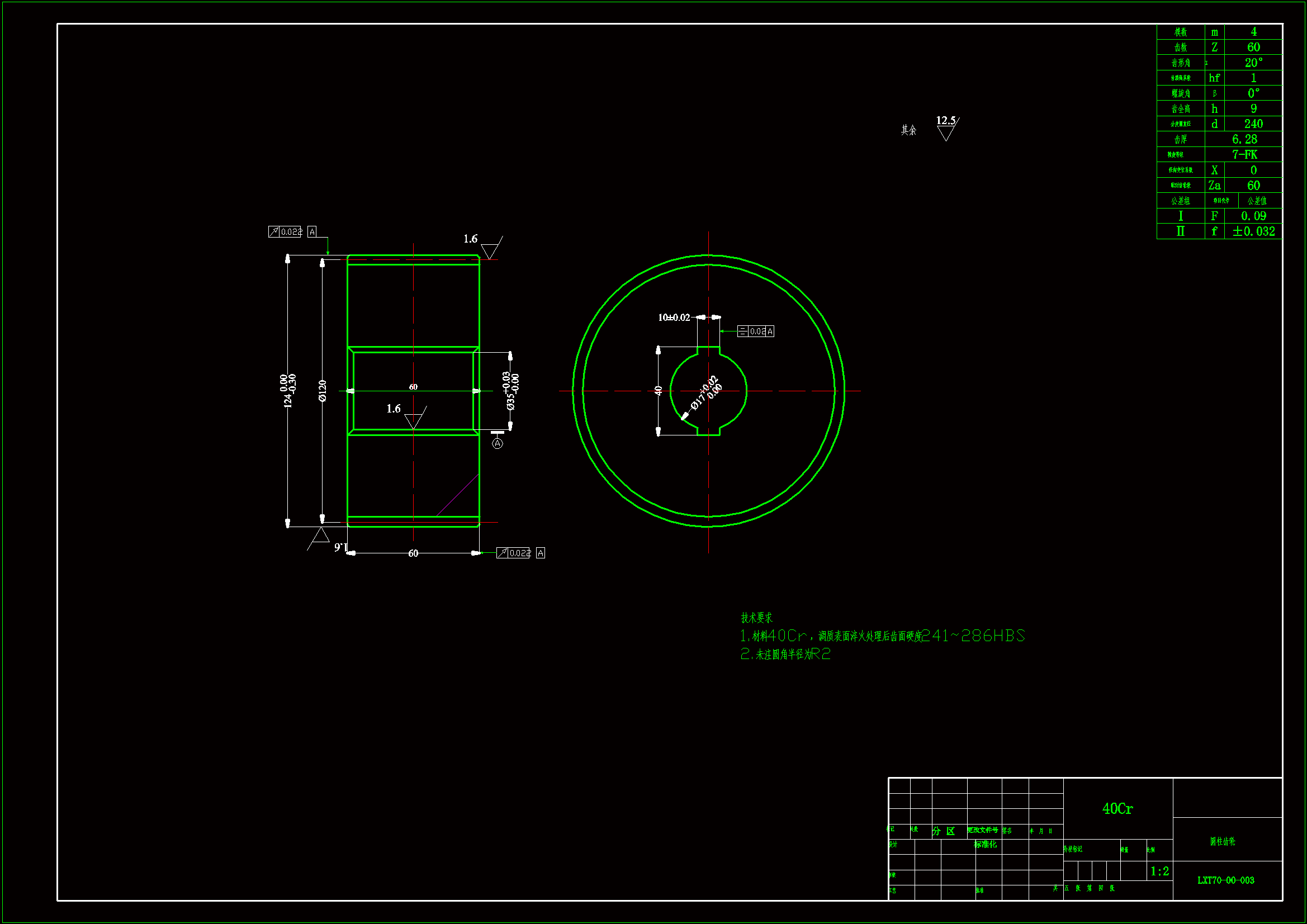
Task: Select the 240 pitch diameter value in table
Action: tap(1253, 124)
